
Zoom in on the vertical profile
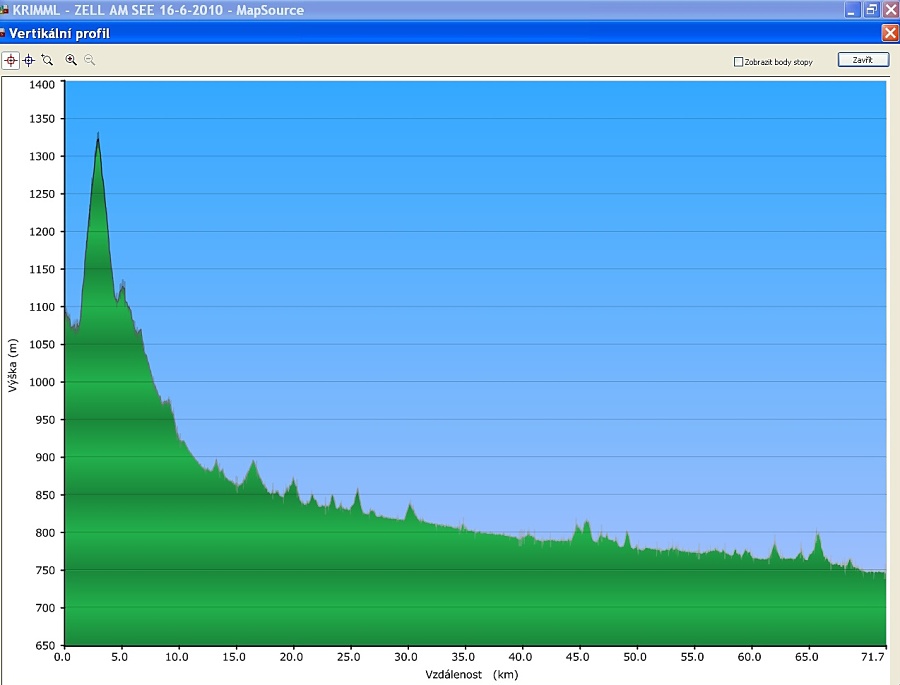pos(71,60)
